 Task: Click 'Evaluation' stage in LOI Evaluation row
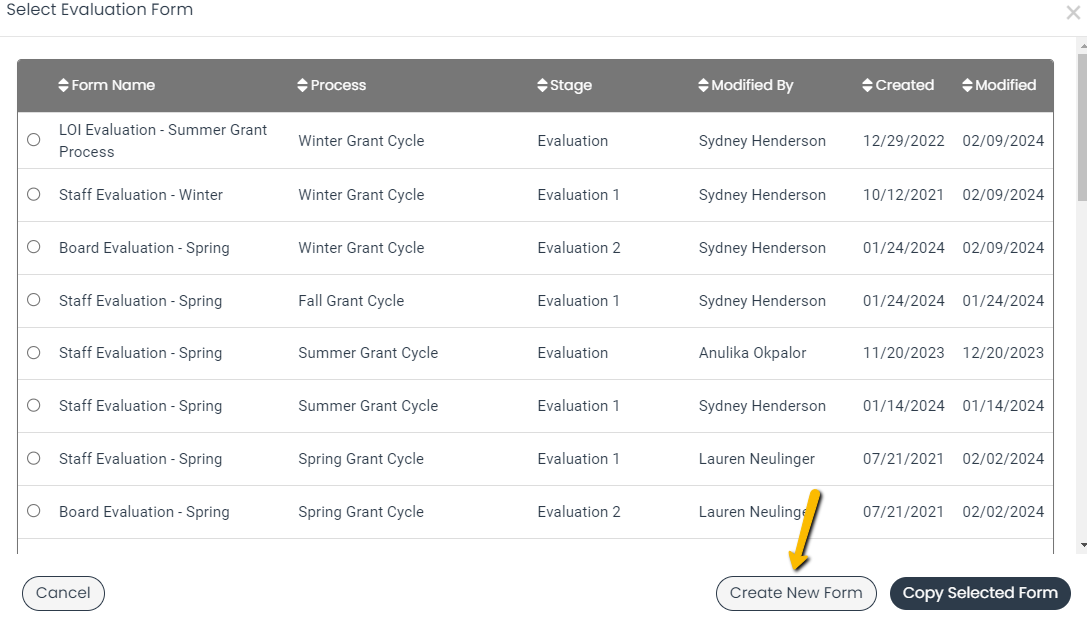573,141
